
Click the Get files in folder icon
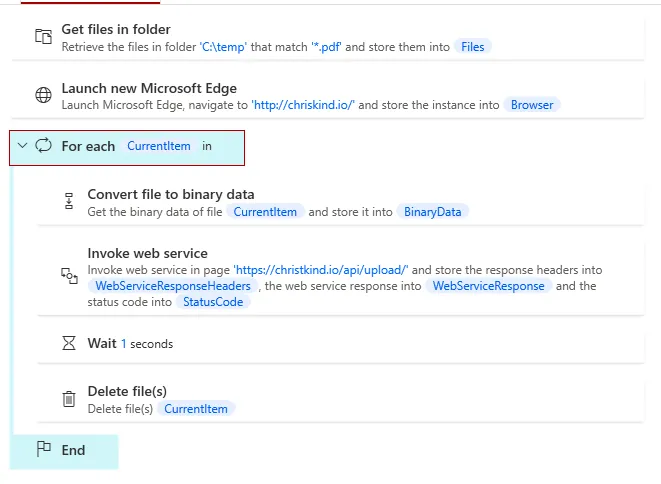pyautogui.click(x=43, y=37)
